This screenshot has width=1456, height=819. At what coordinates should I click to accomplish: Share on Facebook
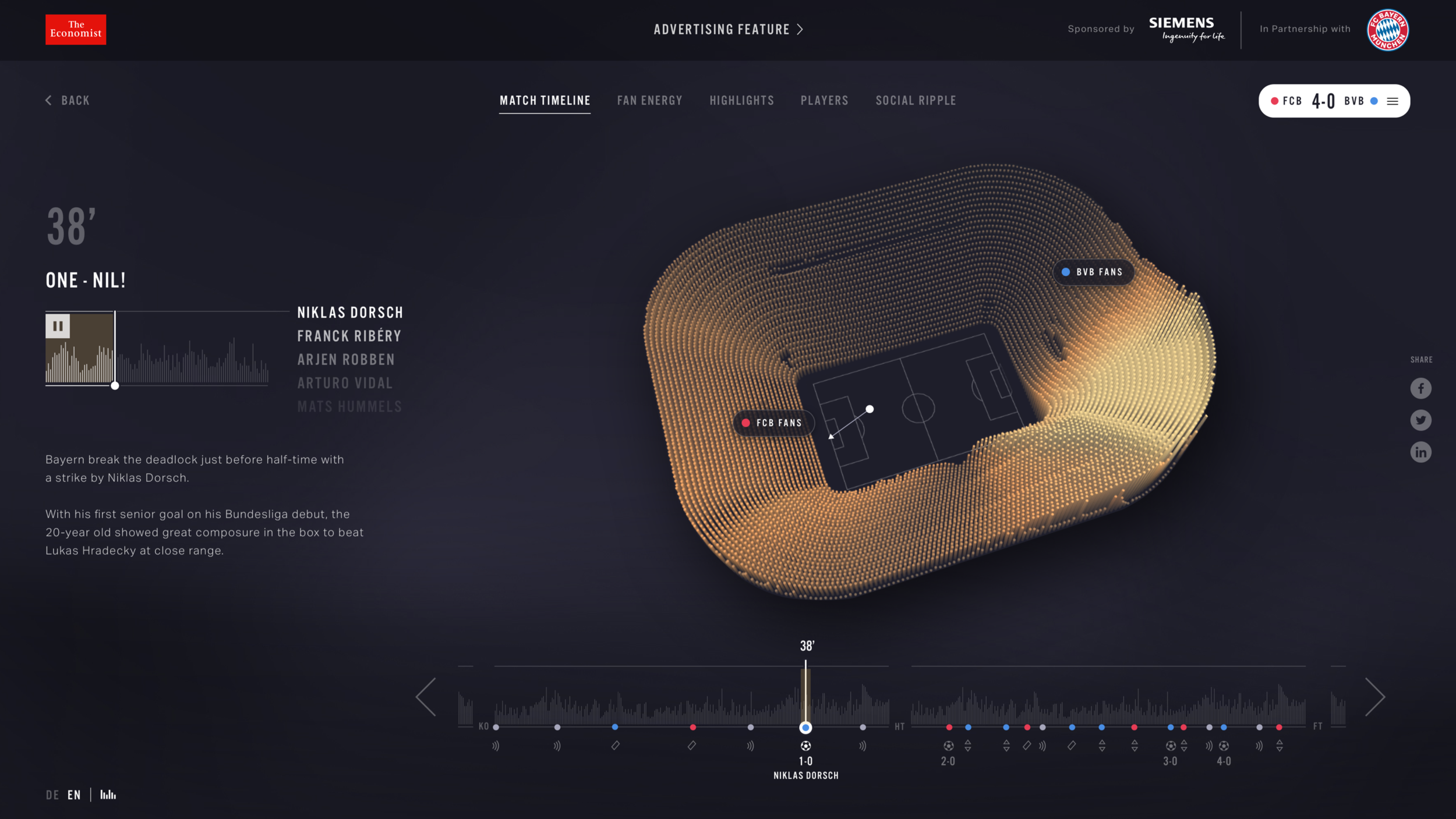[1420, 388]
